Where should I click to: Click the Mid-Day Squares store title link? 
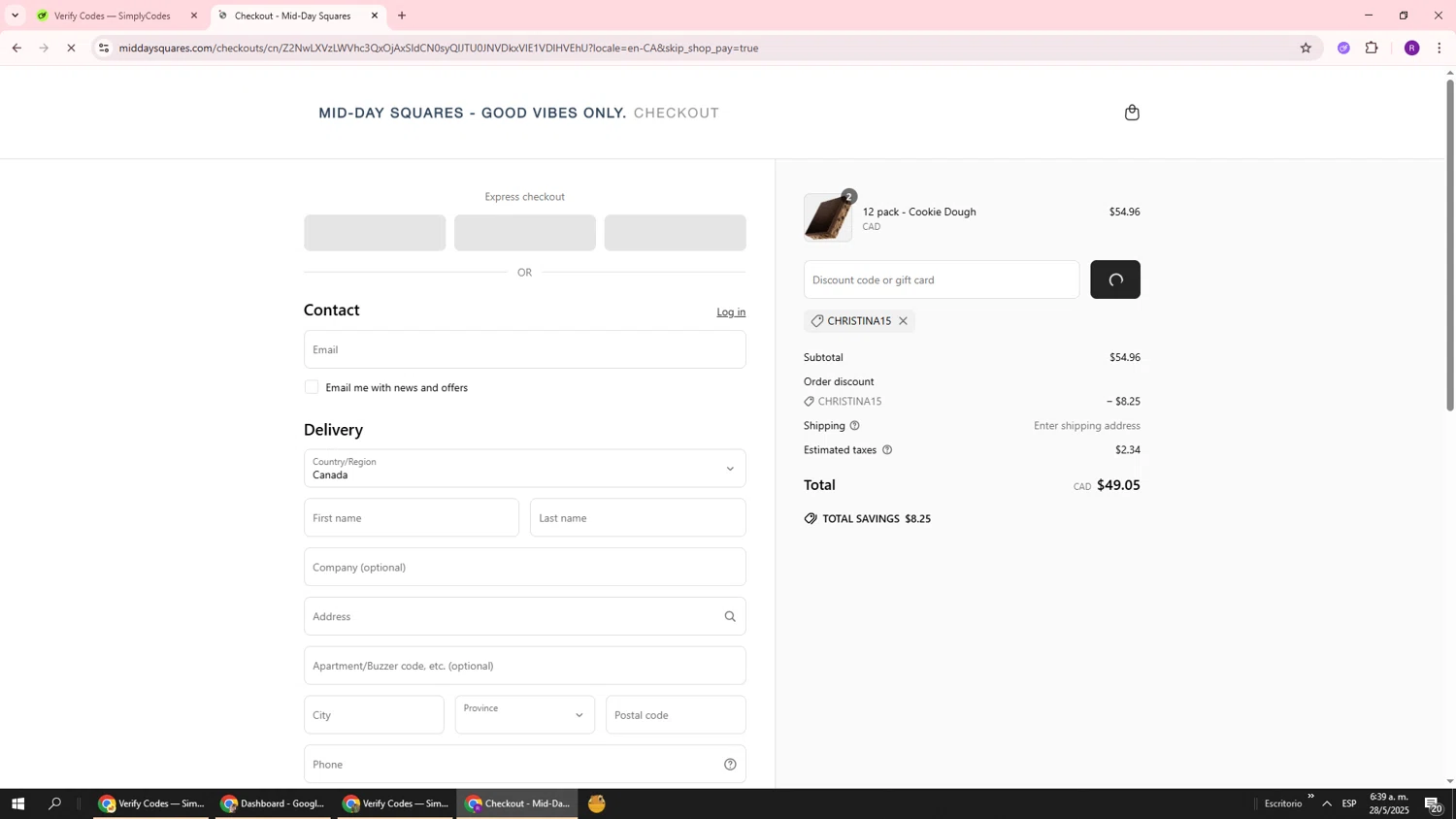click(473, 114)
